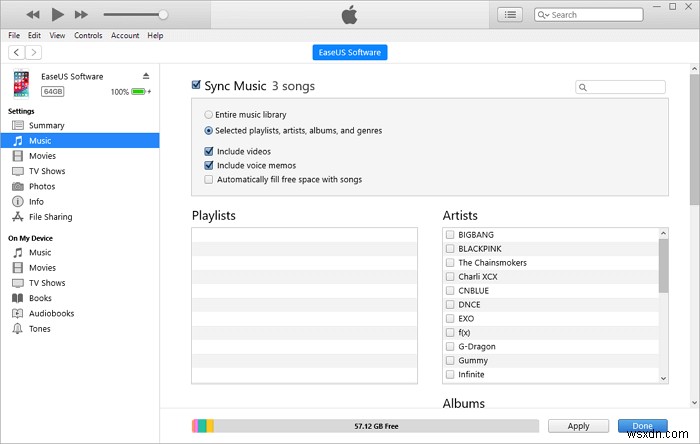Click Artists list scroll-down arrow

(x=663, y=378)
